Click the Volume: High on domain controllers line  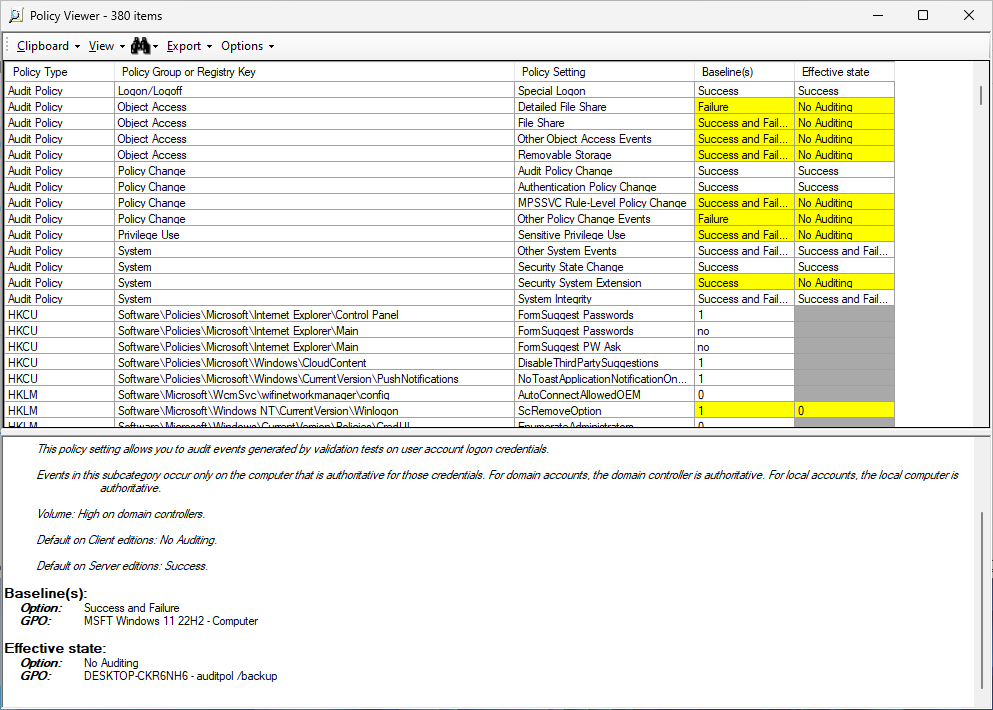click(120, 514)
